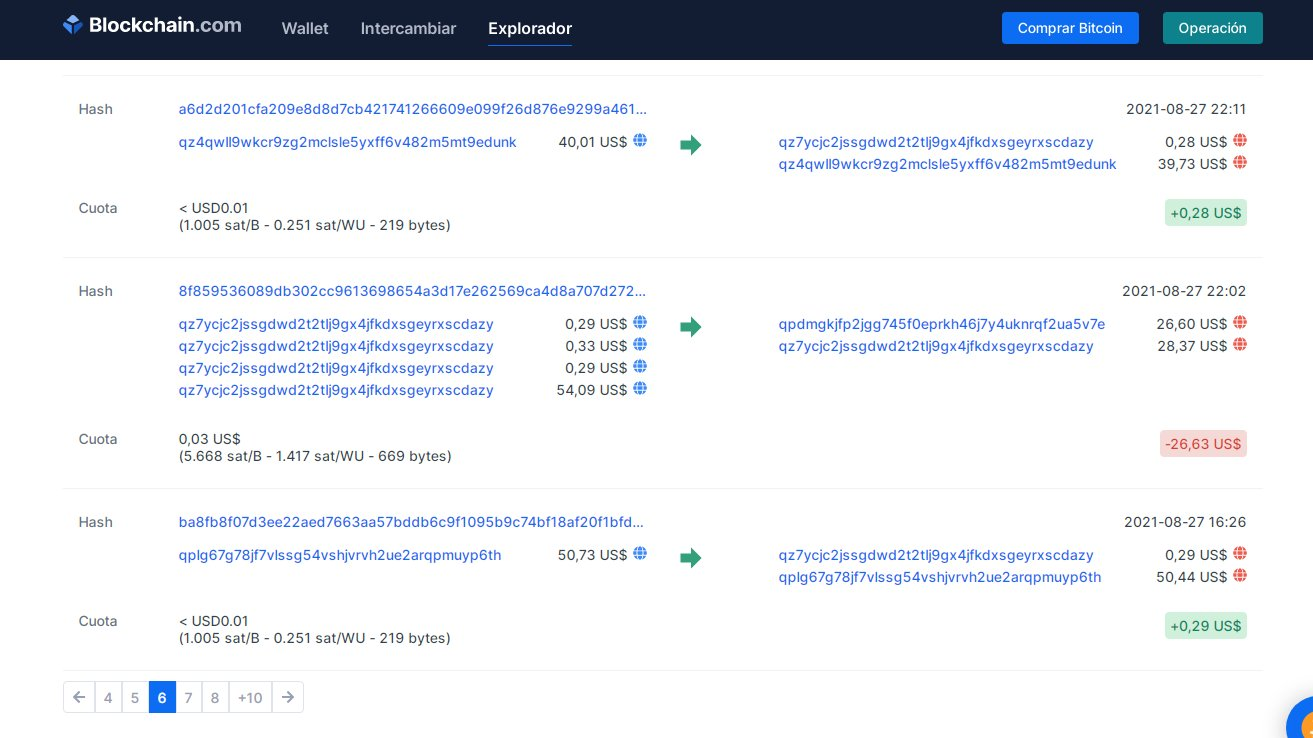Open input address qz7ycjc2... with 54,09 US$
The height and width of the screenshot is (738, 1313).
click(x=336, y=390)
